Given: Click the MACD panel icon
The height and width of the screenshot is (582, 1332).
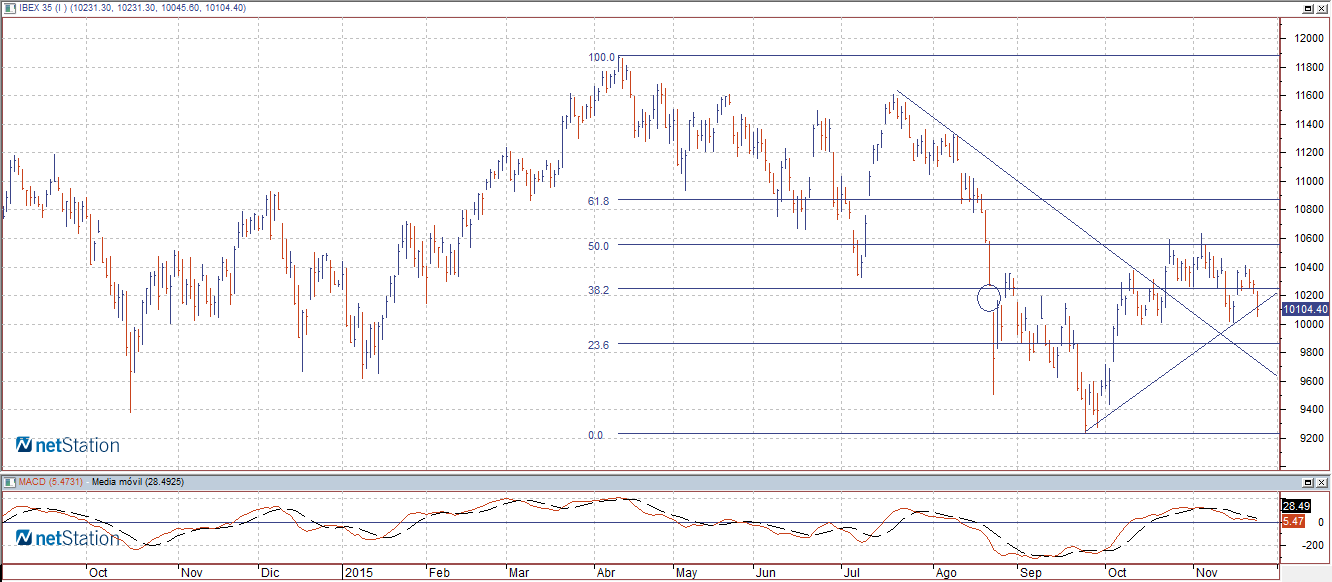Looking at the screenshot, I should coord(9,482).
